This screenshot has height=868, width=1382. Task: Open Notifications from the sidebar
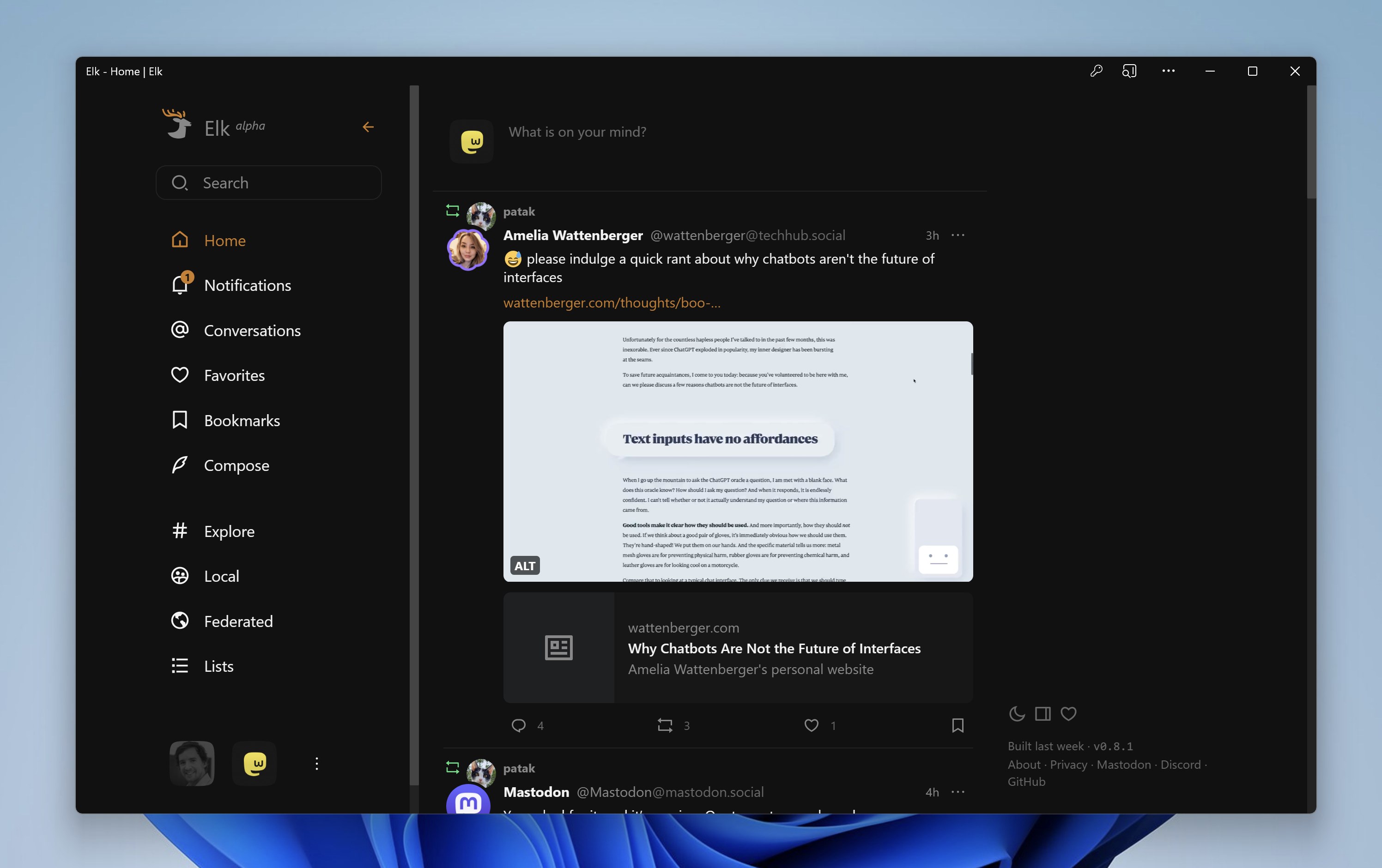(x=248, y=284)
